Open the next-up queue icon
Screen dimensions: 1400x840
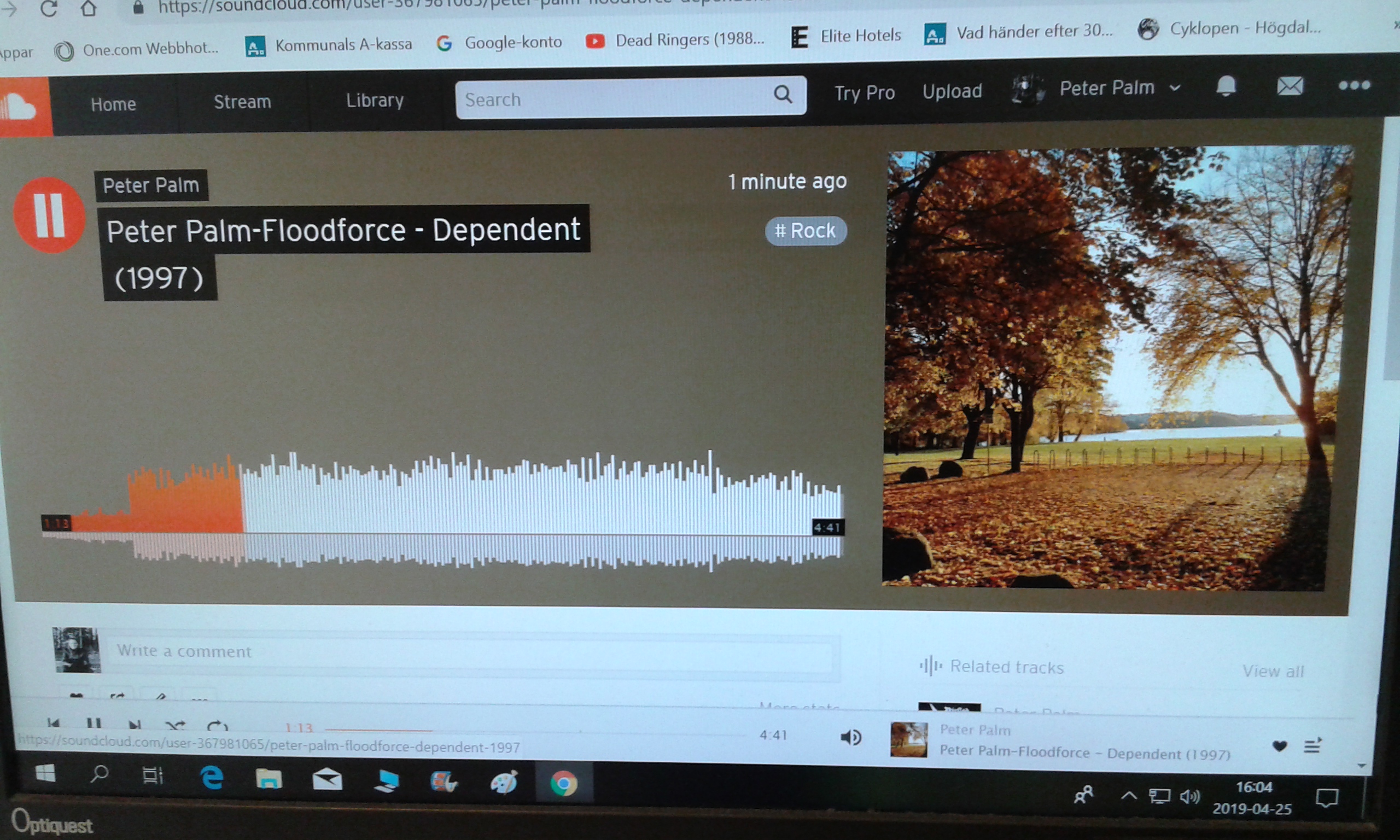(x=1312, y=745)
